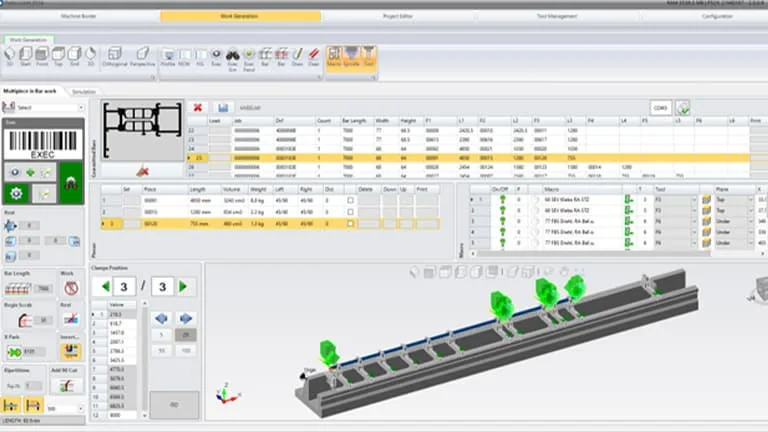The image size is (768, 432).
Task: Click the macro table horizontal scrollbar
Action: pyautogui.click(x=593, y=254)
